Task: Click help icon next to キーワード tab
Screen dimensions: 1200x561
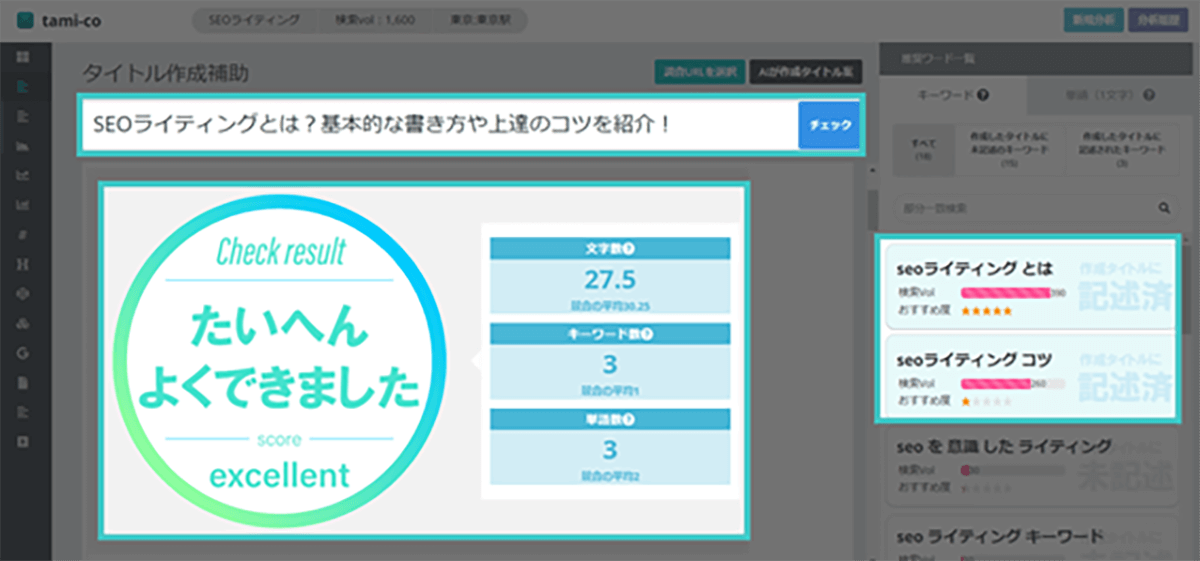Action: 984,96
